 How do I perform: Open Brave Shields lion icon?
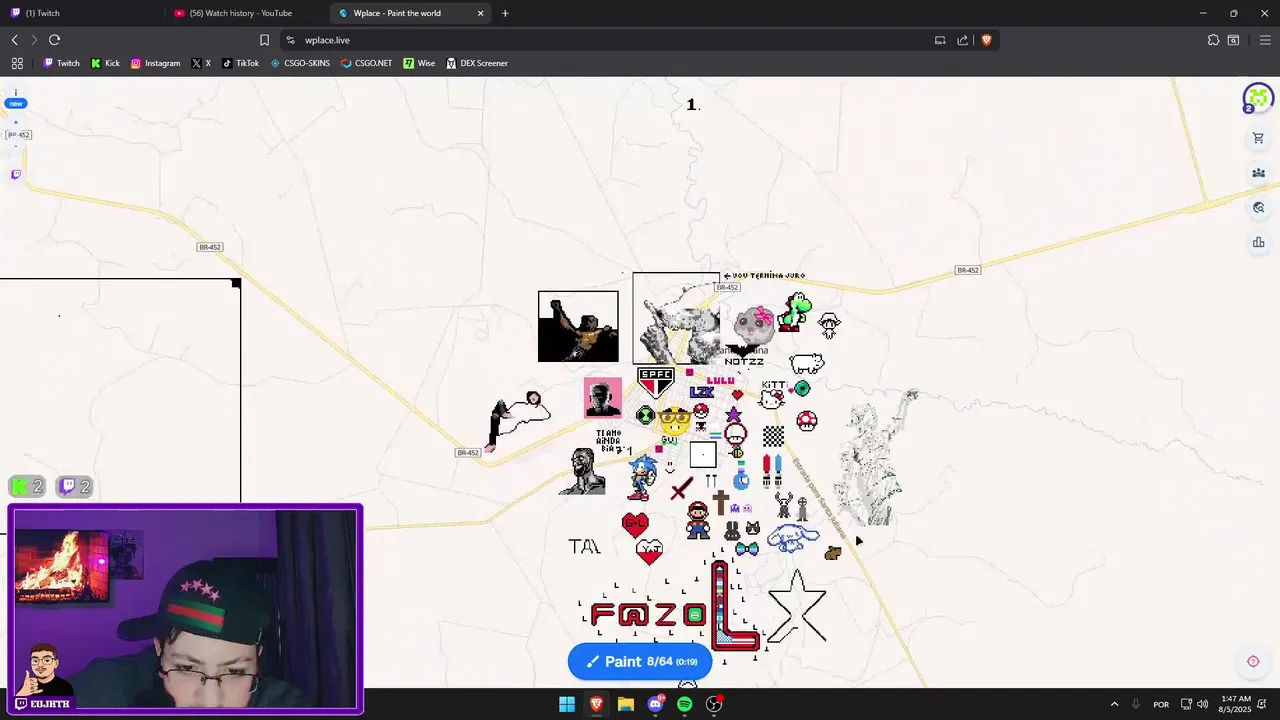coord(986,40)
